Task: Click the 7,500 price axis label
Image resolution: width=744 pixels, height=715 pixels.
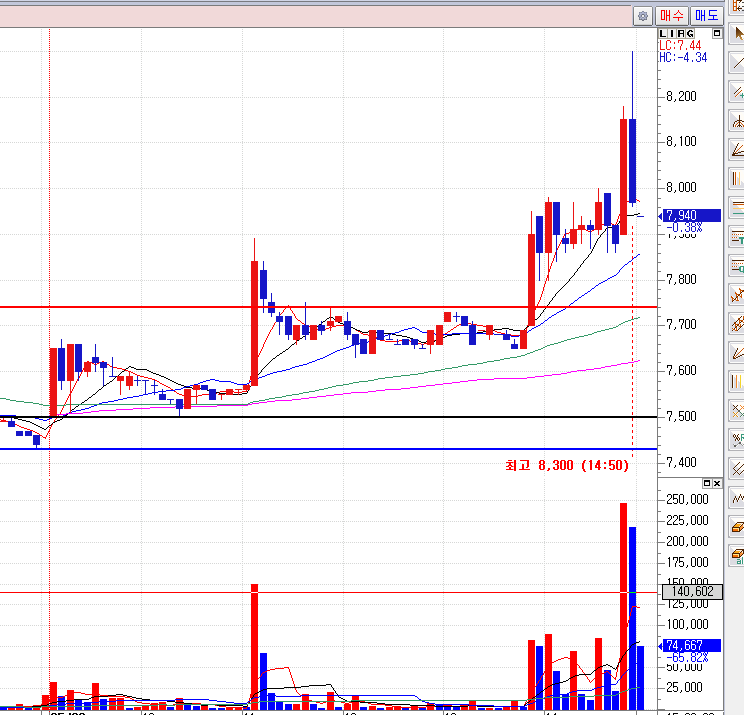Action: tap(681, 416)
